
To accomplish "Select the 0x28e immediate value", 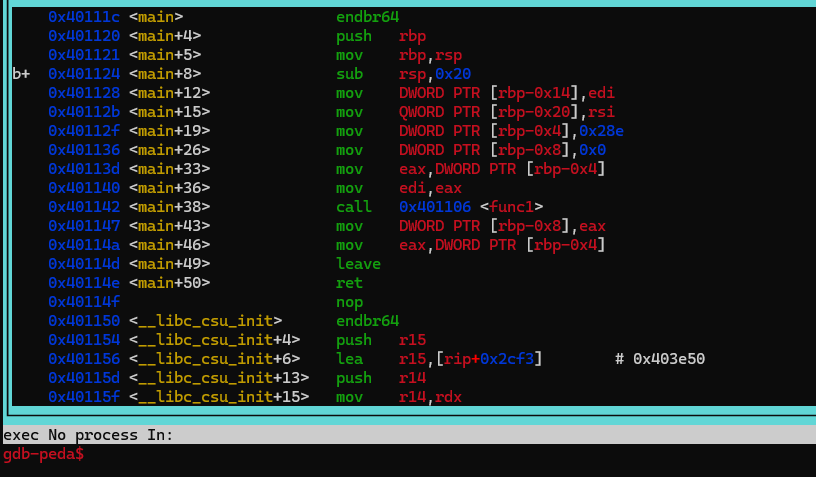I will (601, 131).
